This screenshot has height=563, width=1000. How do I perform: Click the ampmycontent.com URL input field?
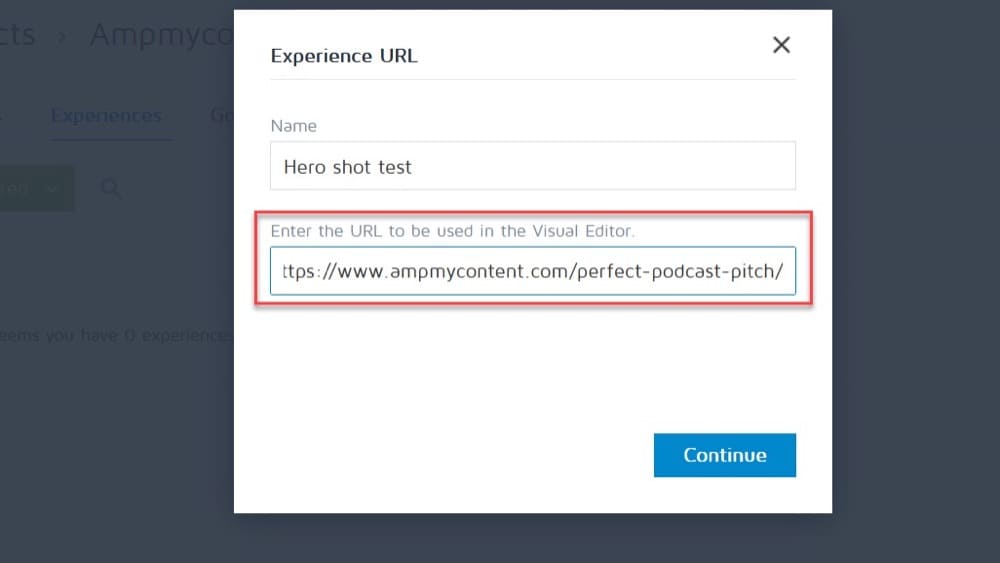tap(533, 271)
